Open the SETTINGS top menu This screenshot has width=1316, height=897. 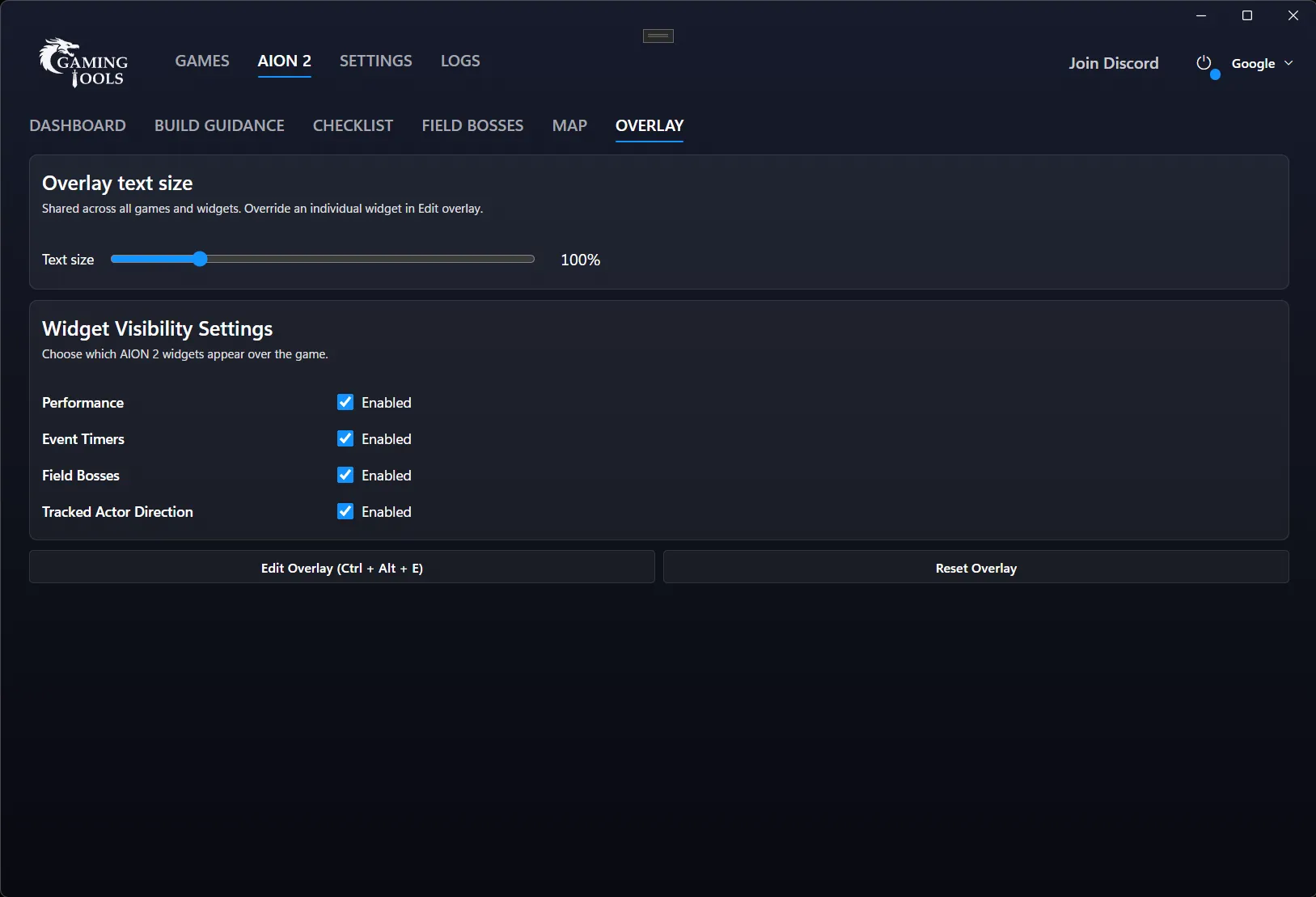pos(375,61)
